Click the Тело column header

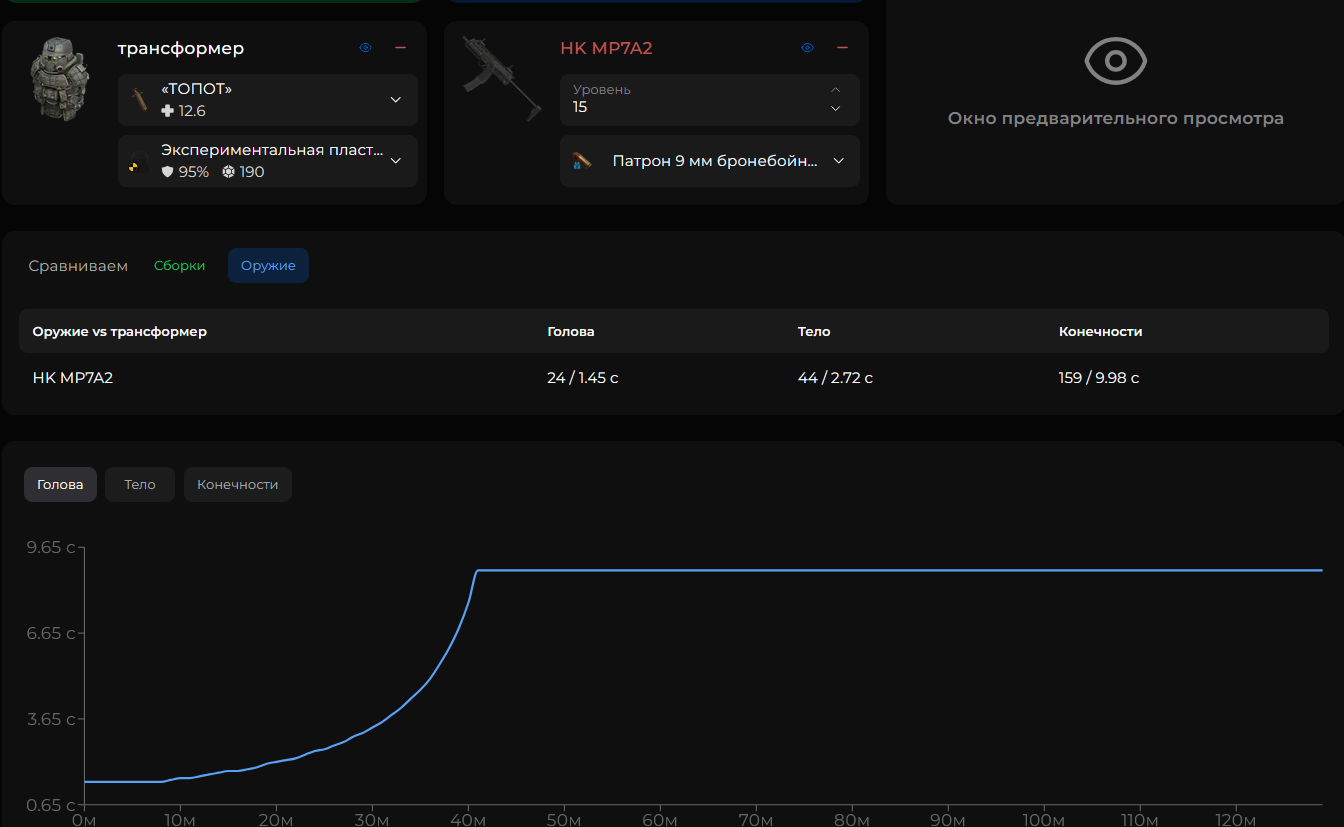pyautogui.click(x=814, y=332)
